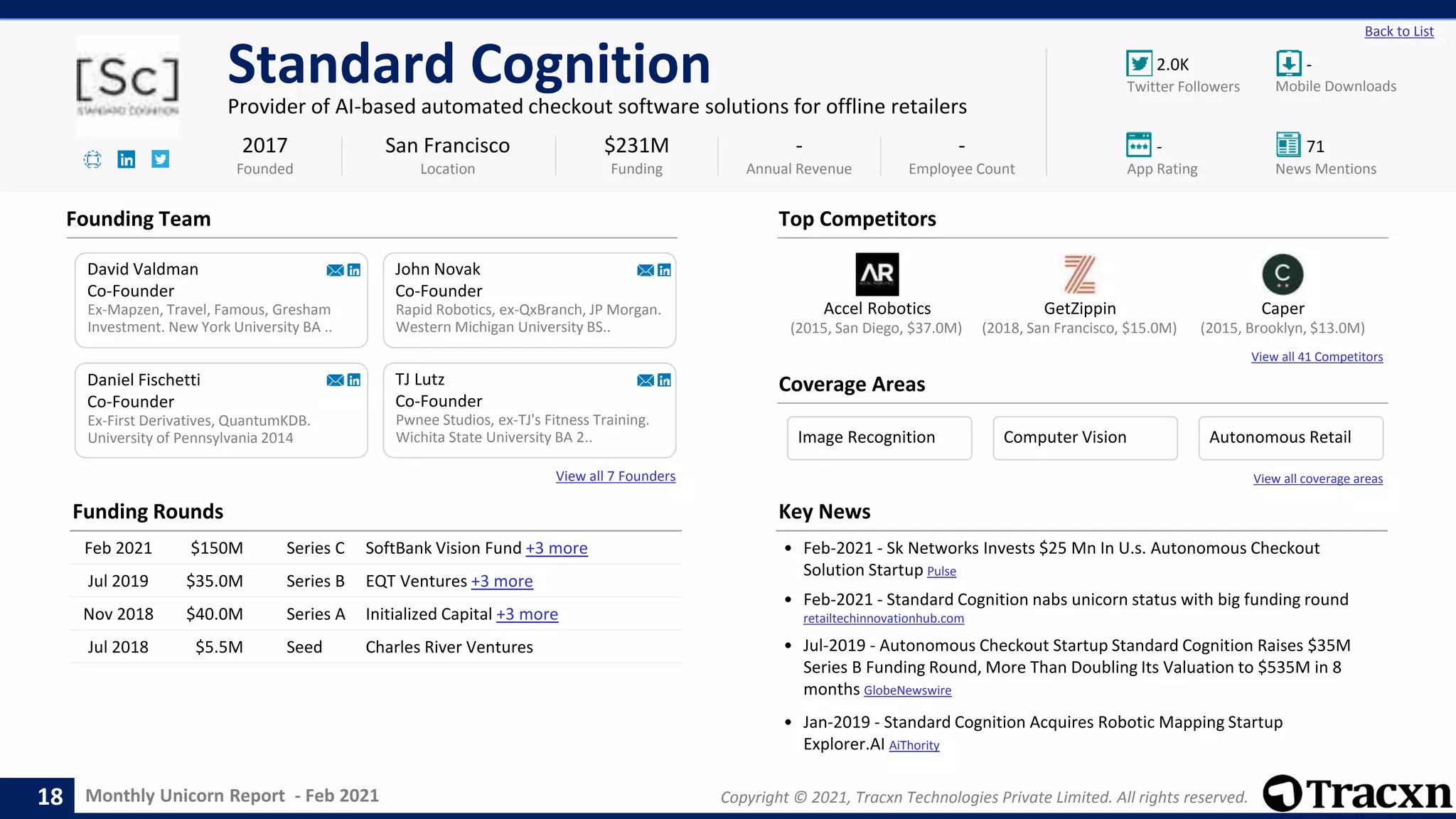Click the Feb 2021 funding round date
The width and height of the screenshot is (1456, 819).
coord(118,548)
